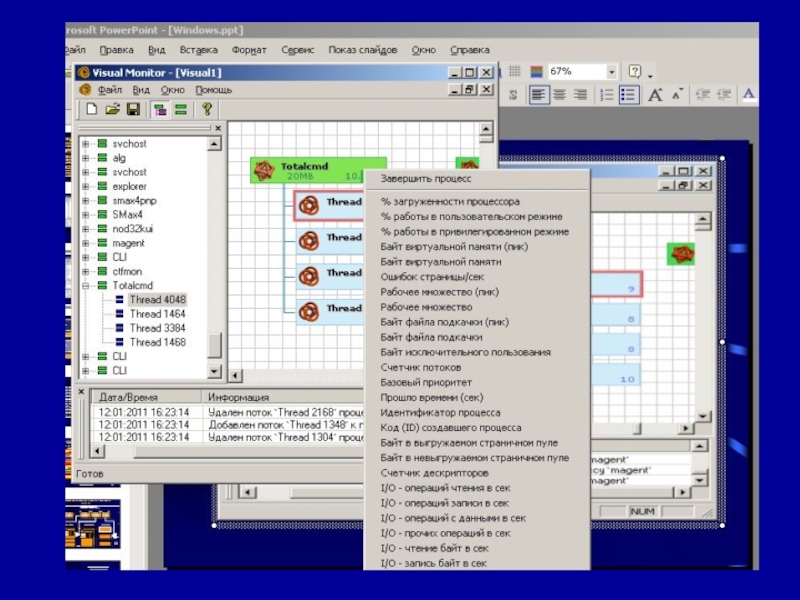Click the decrease indent icon in PowerPoint
This screenshot has width=800, height=600.
click(x=703, y=94)
